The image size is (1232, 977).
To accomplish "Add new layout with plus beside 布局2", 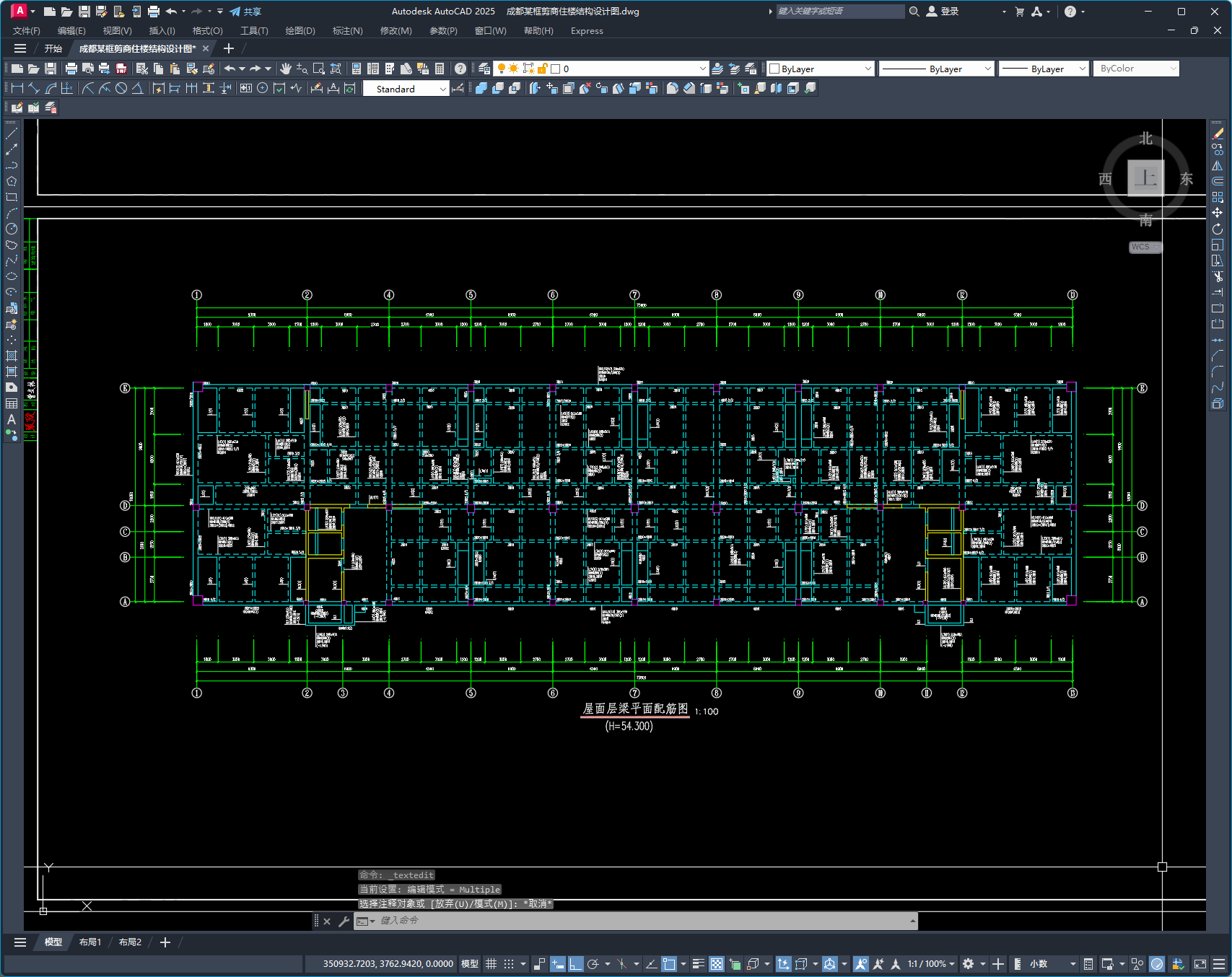I will tap(165, 942).
